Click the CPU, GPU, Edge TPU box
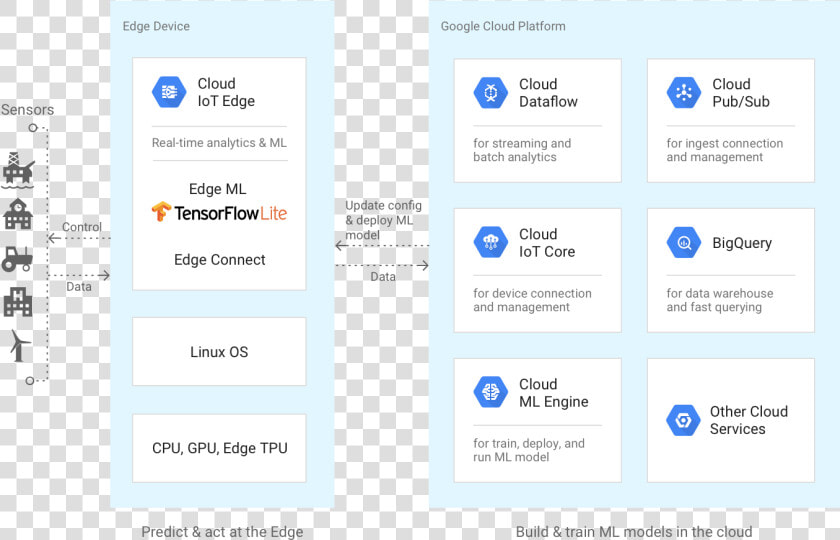The width and height of the screenshot is (840, 540). click(x=219, y=448)
